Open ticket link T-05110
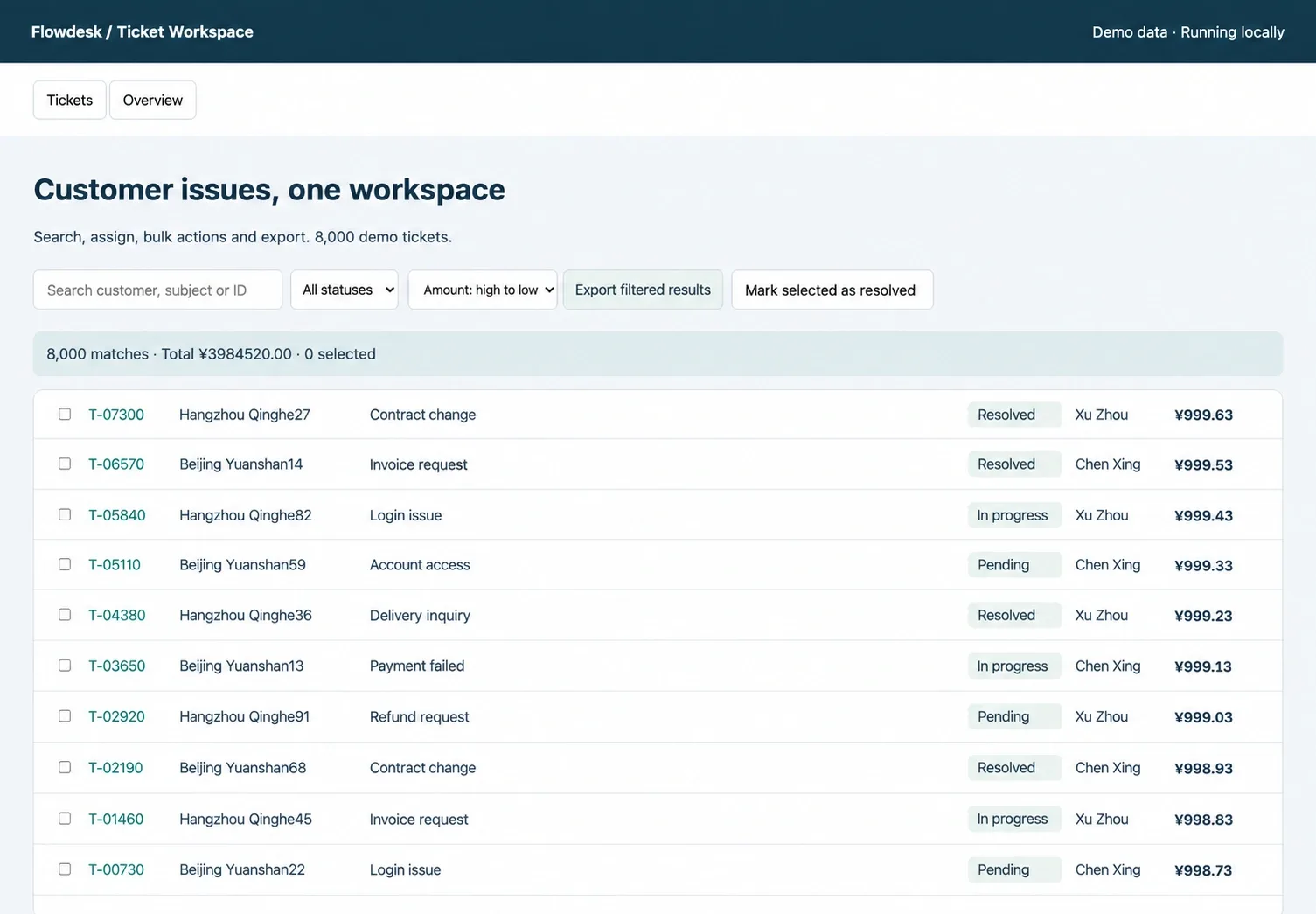Image resolution: width=1316 pixels, height=914 pixels. [x=115, y=565]
